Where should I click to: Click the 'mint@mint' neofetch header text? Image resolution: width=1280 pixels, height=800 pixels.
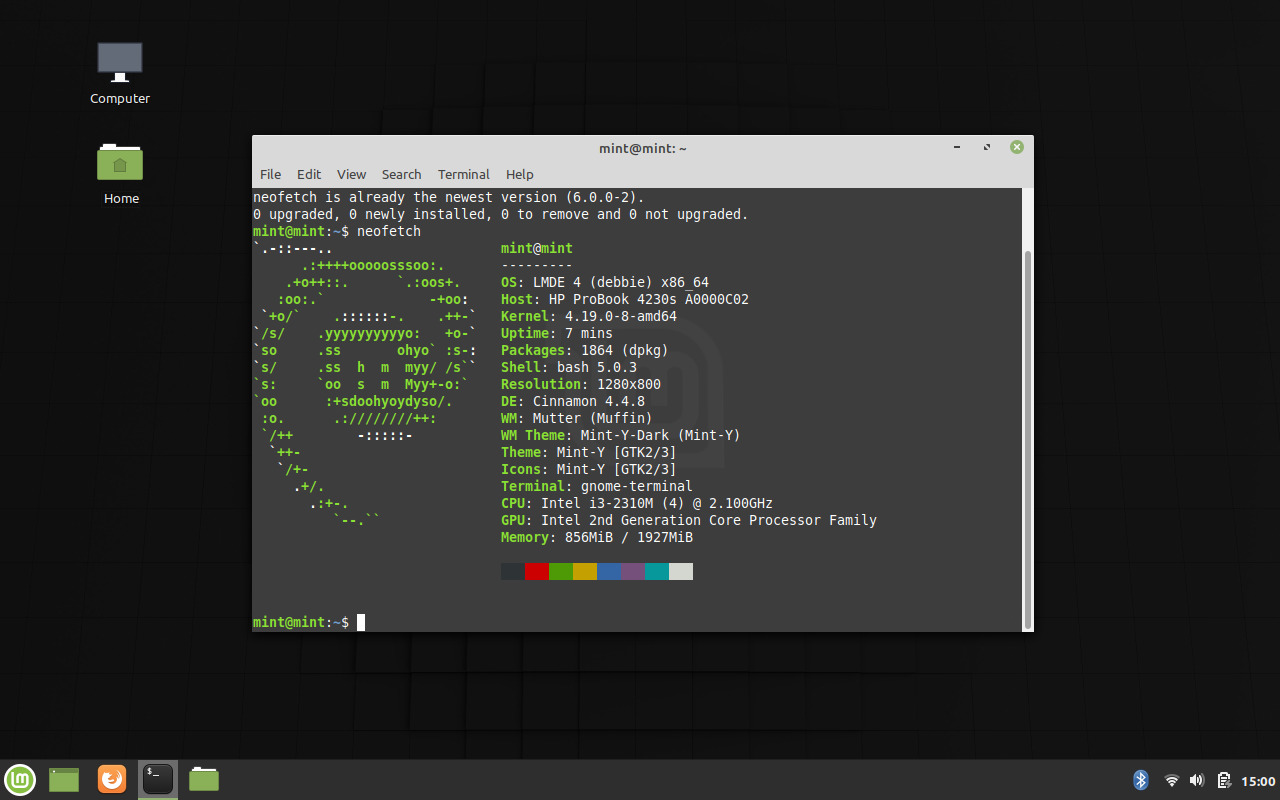(537, 248)
